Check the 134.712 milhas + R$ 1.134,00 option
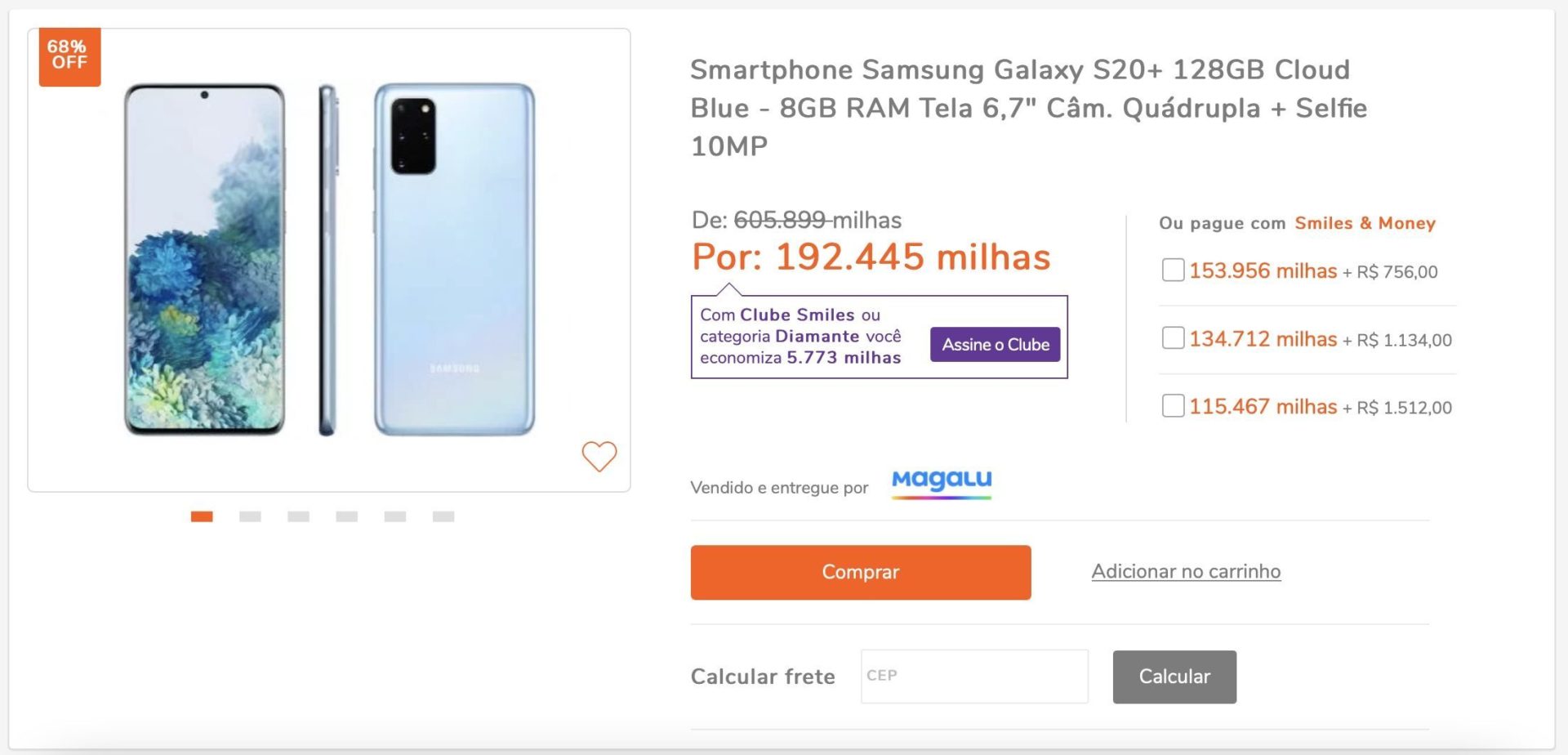 (x=1173, y=337)
